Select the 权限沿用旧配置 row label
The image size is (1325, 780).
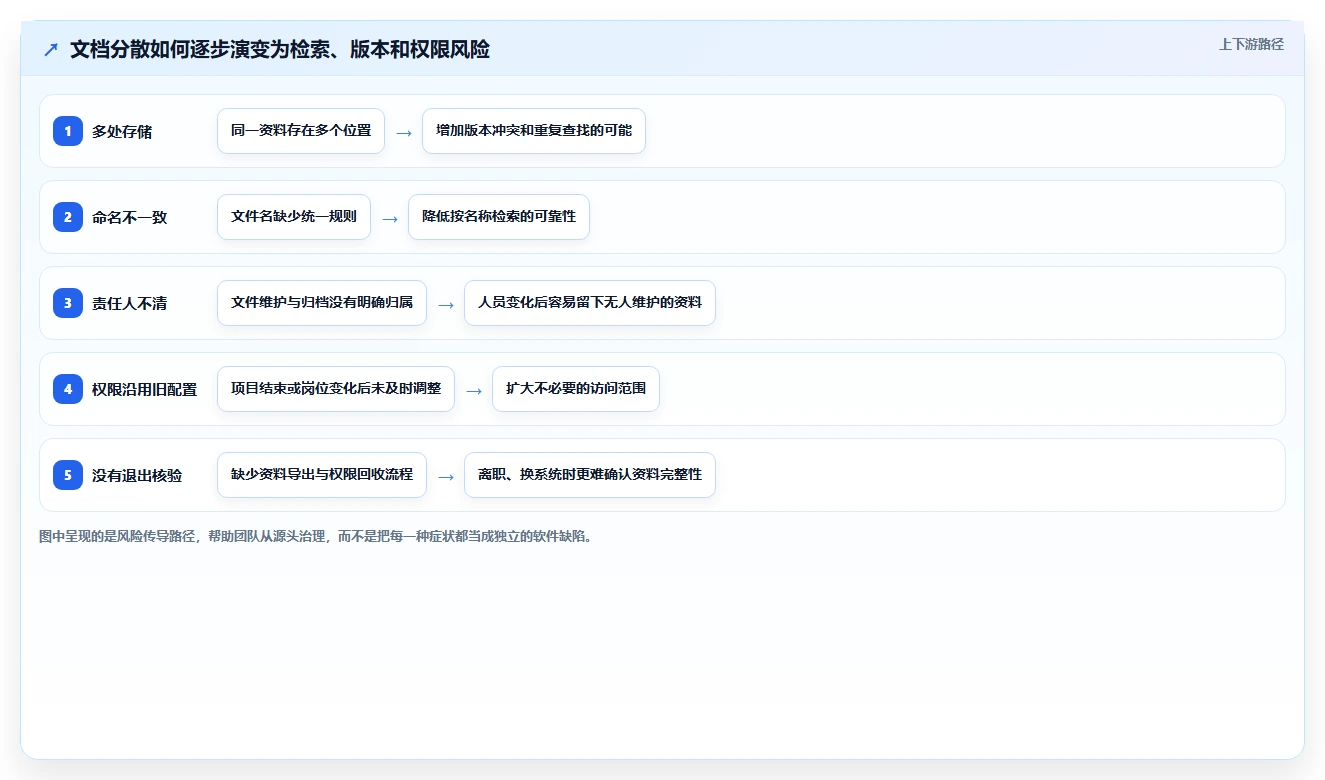[144, 389]
